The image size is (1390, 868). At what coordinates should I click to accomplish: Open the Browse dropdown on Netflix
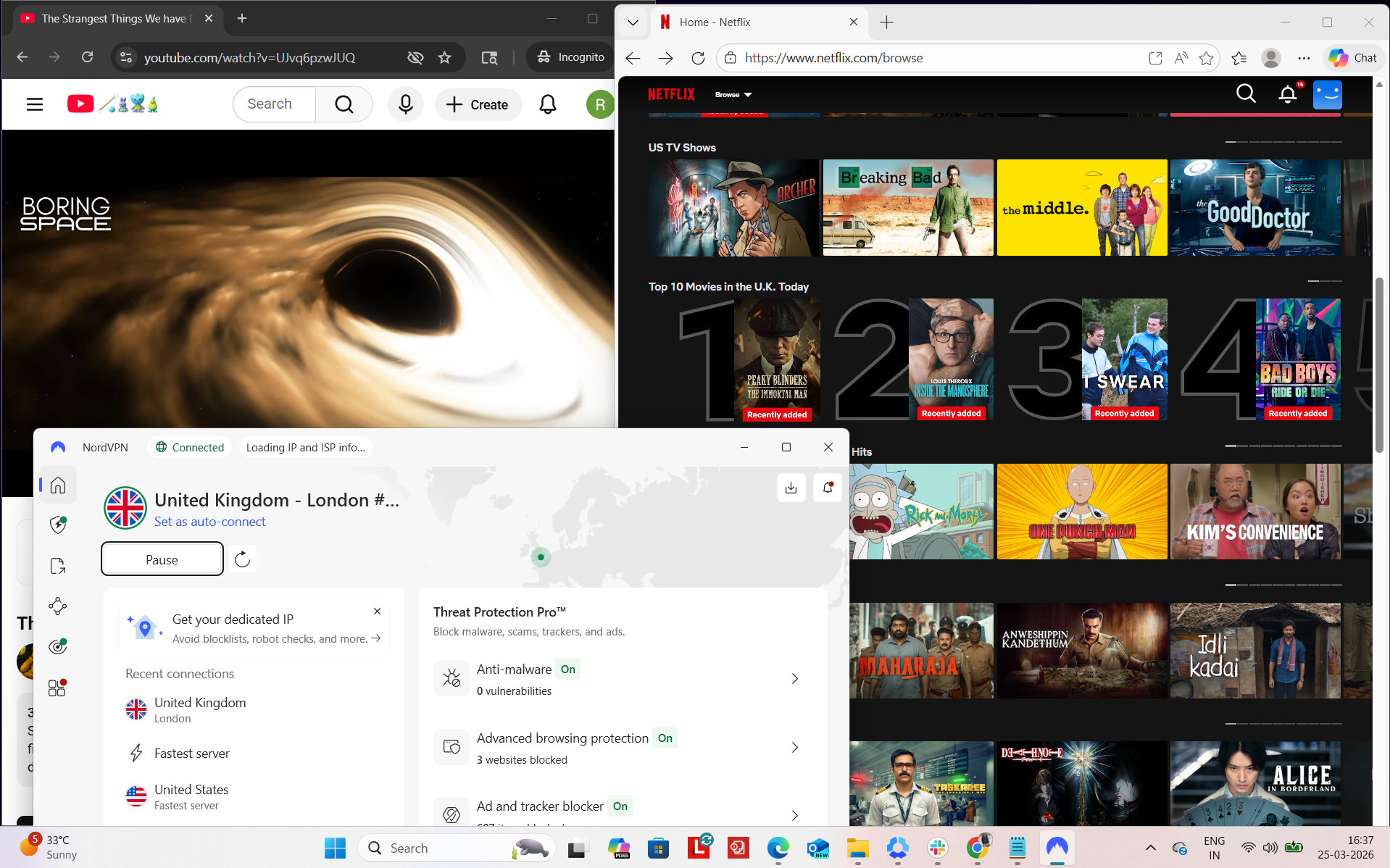tap(733, 94)
